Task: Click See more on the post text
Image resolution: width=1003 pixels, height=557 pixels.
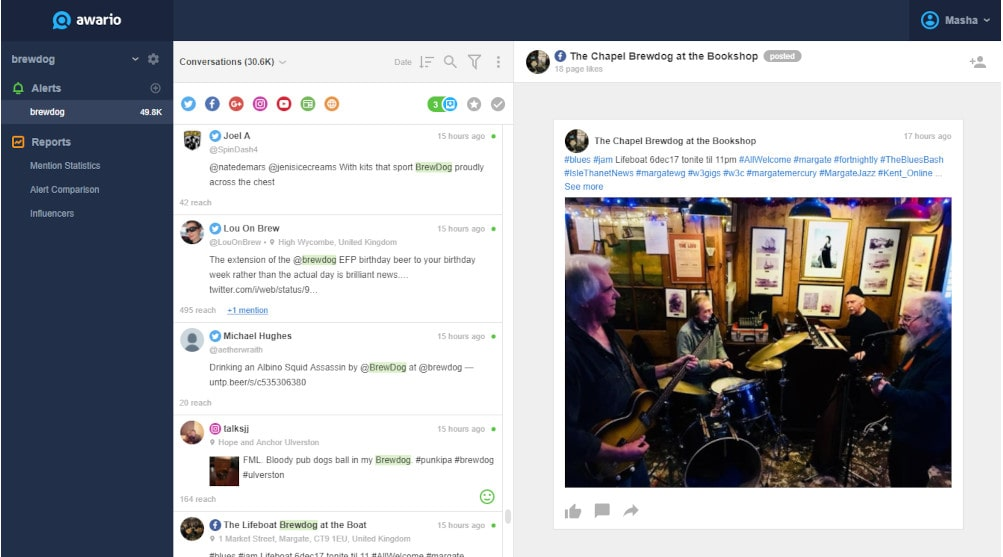Action: 583,187
